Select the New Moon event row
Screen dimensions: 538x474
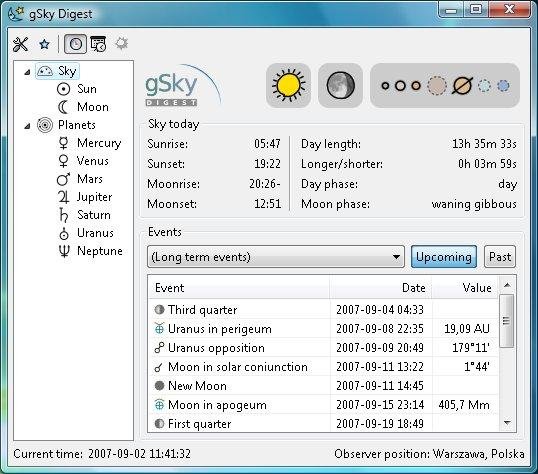pyautogui.click(x=323, y=386)
